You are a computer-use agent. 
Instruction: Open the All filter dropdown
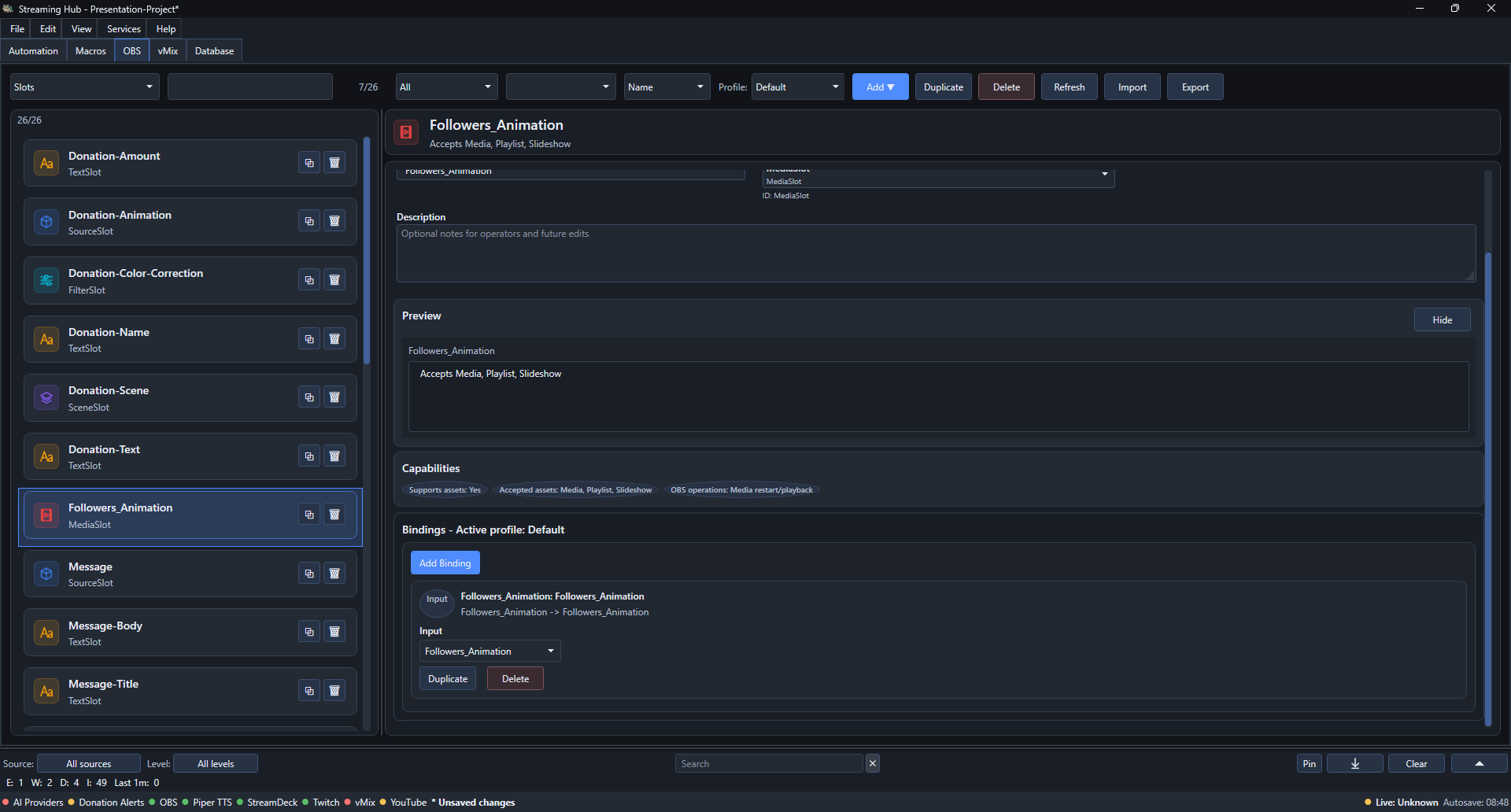pos(447,87)
